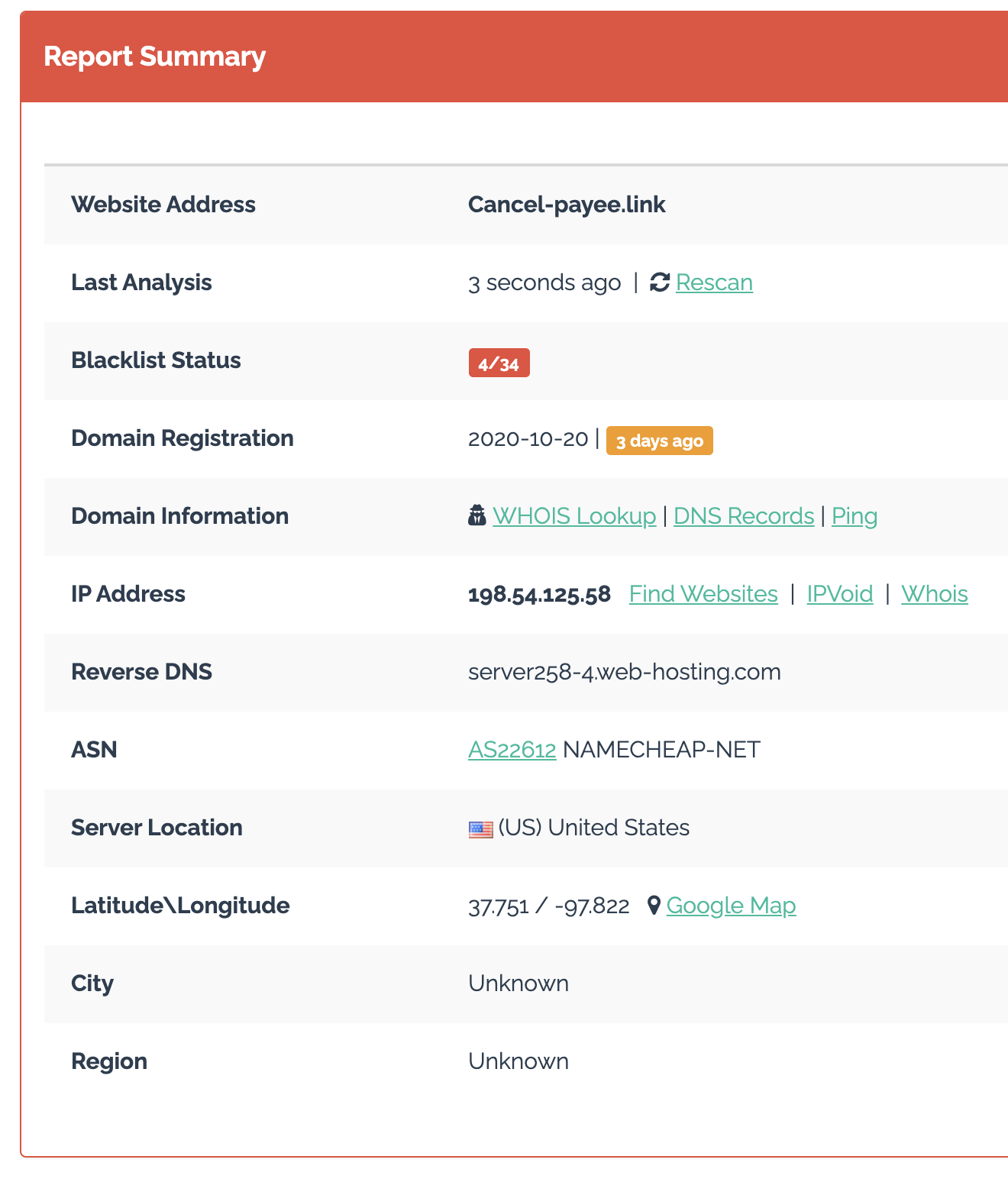
Task: Click the Report Summary header
Action: point(154,57)
